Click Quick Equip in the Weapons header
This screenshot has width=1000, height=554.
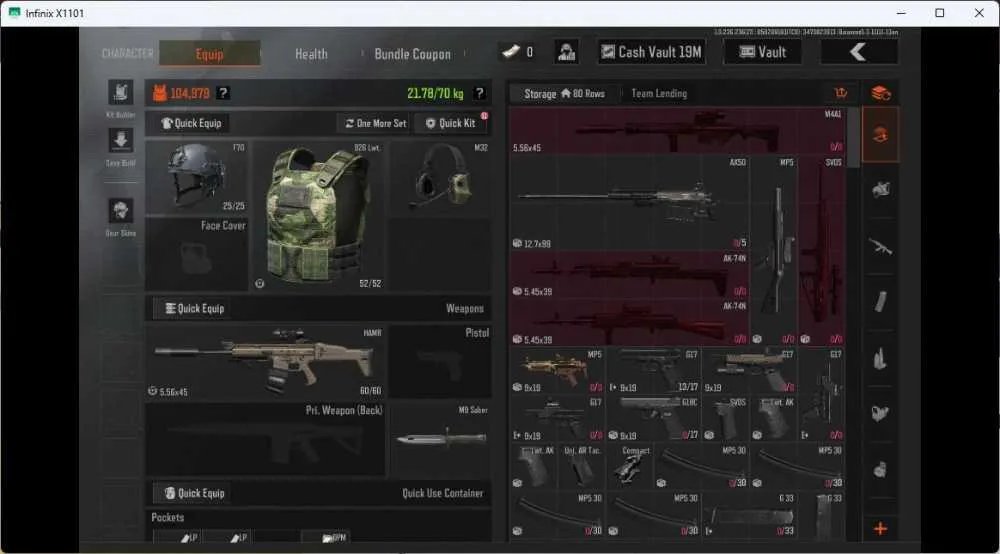[x=195, y=309]
